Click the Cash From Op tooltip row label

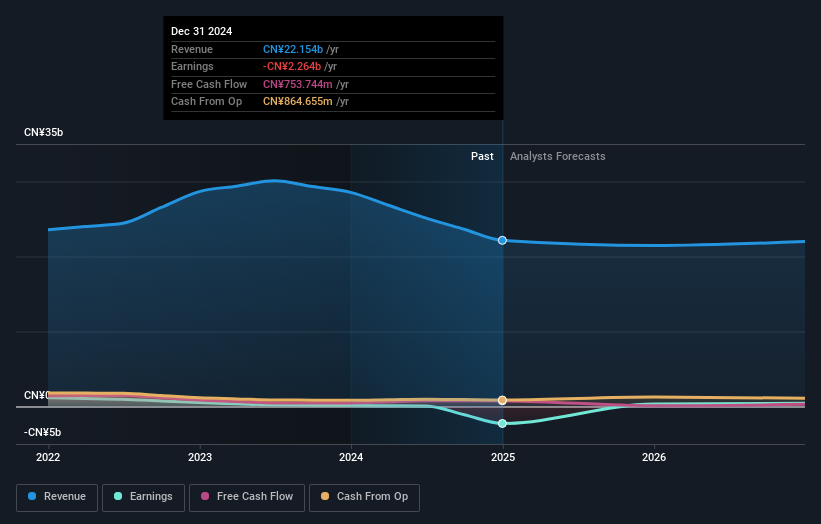point(206,102)
